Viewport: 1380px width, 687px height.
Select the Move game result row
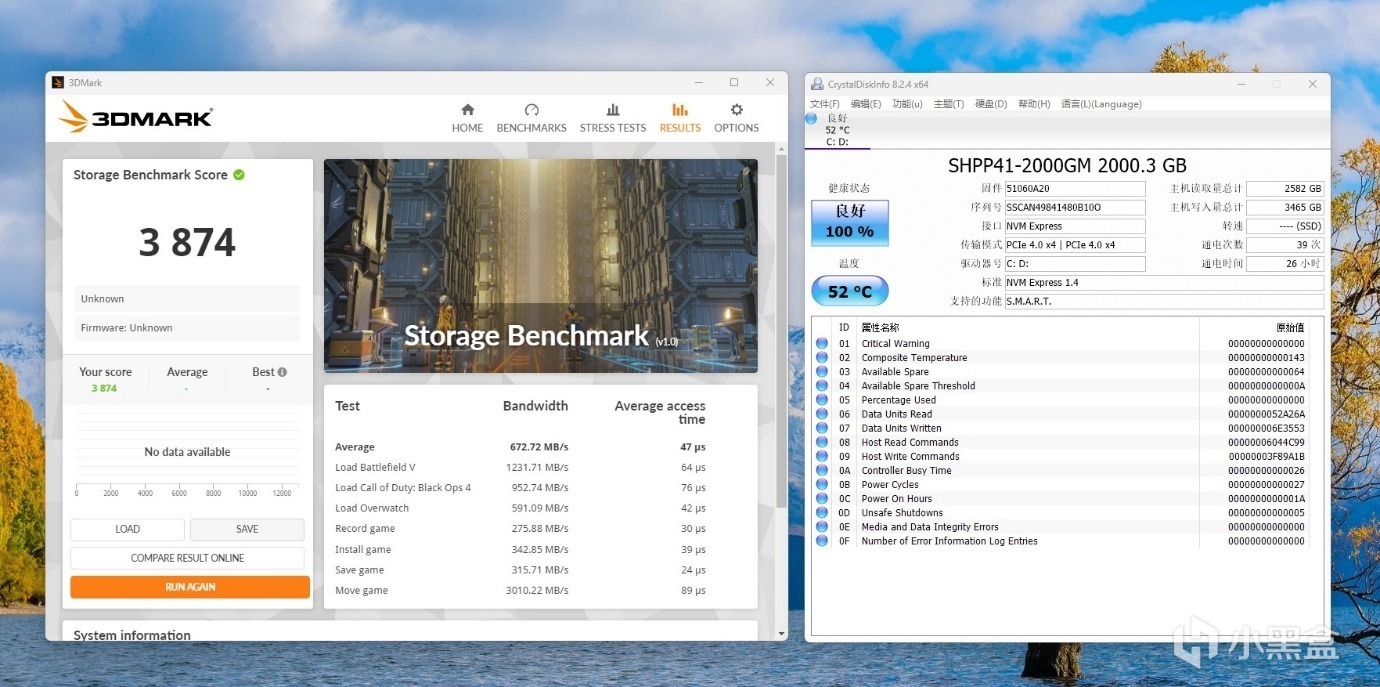[520, 590]
